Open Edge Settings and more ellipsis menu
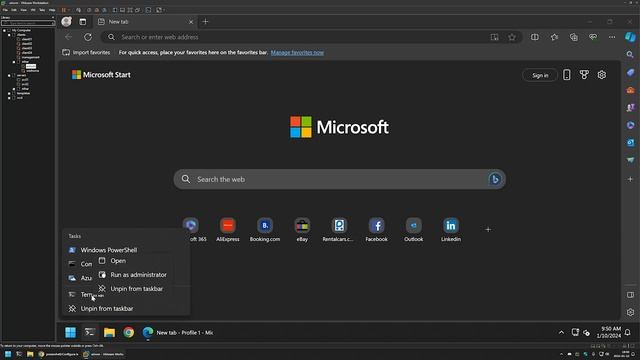The width and height of the screenshot is (640, 360). pyautogui.click(x=612, y=37)
